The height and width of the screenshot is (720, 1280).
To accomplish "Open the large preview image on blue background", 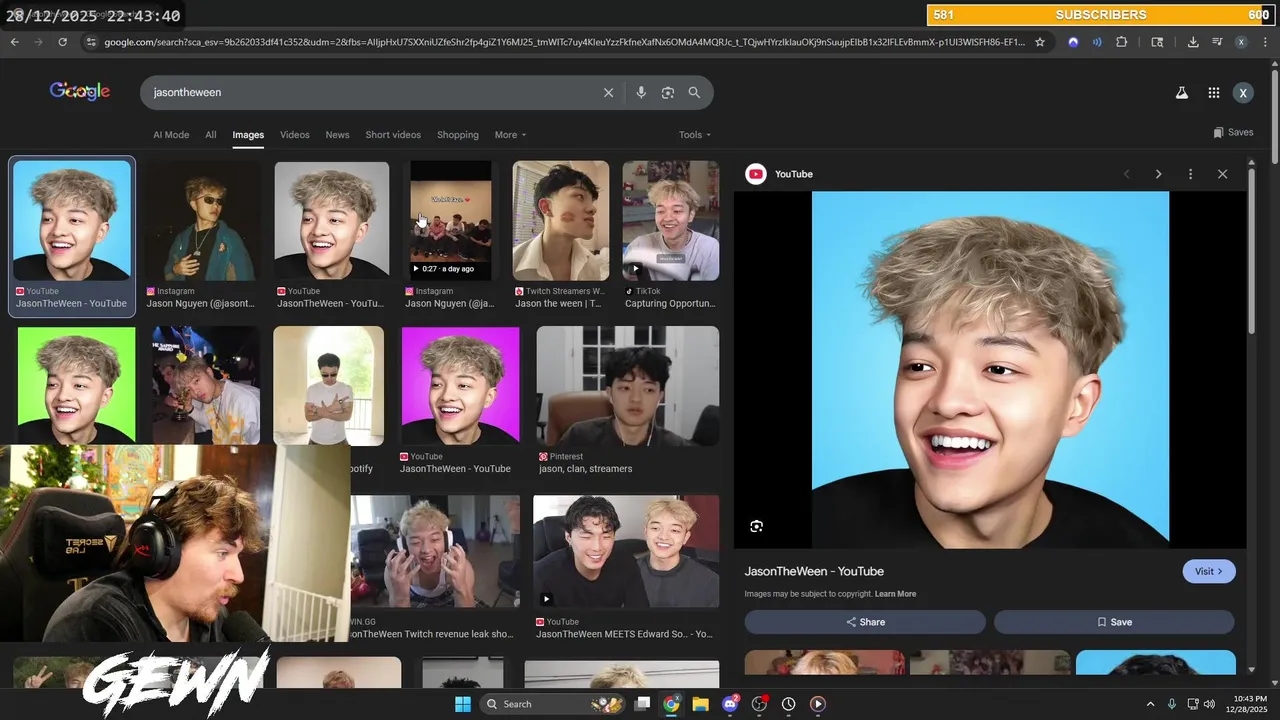I will point(990,370).
